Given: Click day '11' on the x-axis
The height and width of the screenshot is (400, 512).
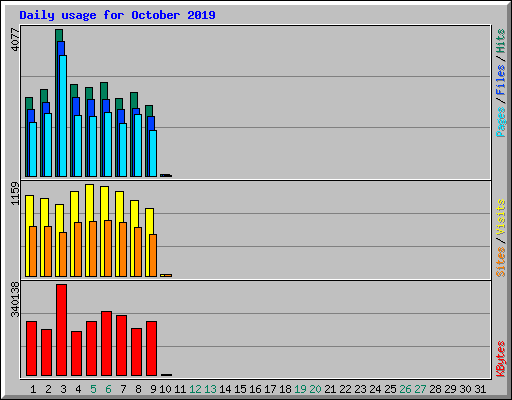Looking at the screenshot, I should click(180, 389).
